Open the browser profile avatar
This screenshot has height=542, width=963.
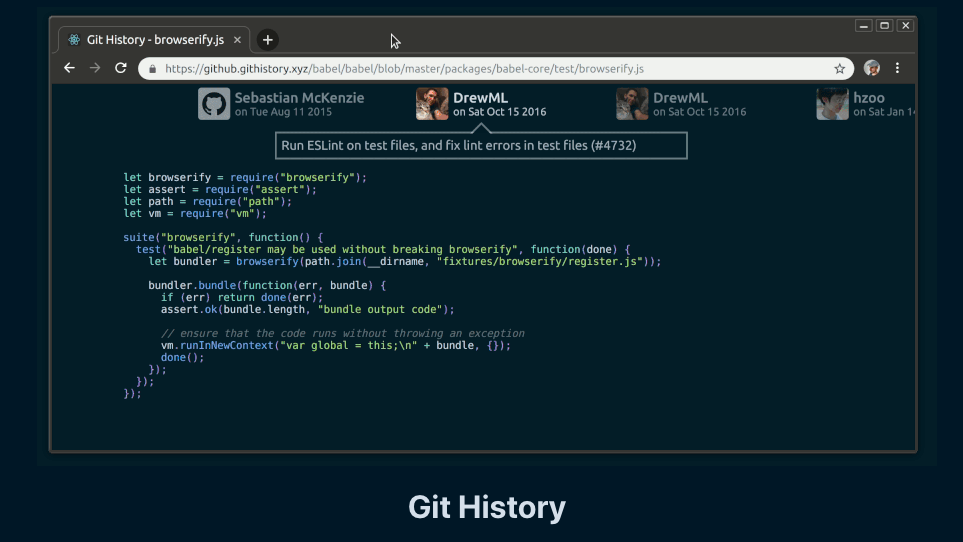(x=871, y=68)
